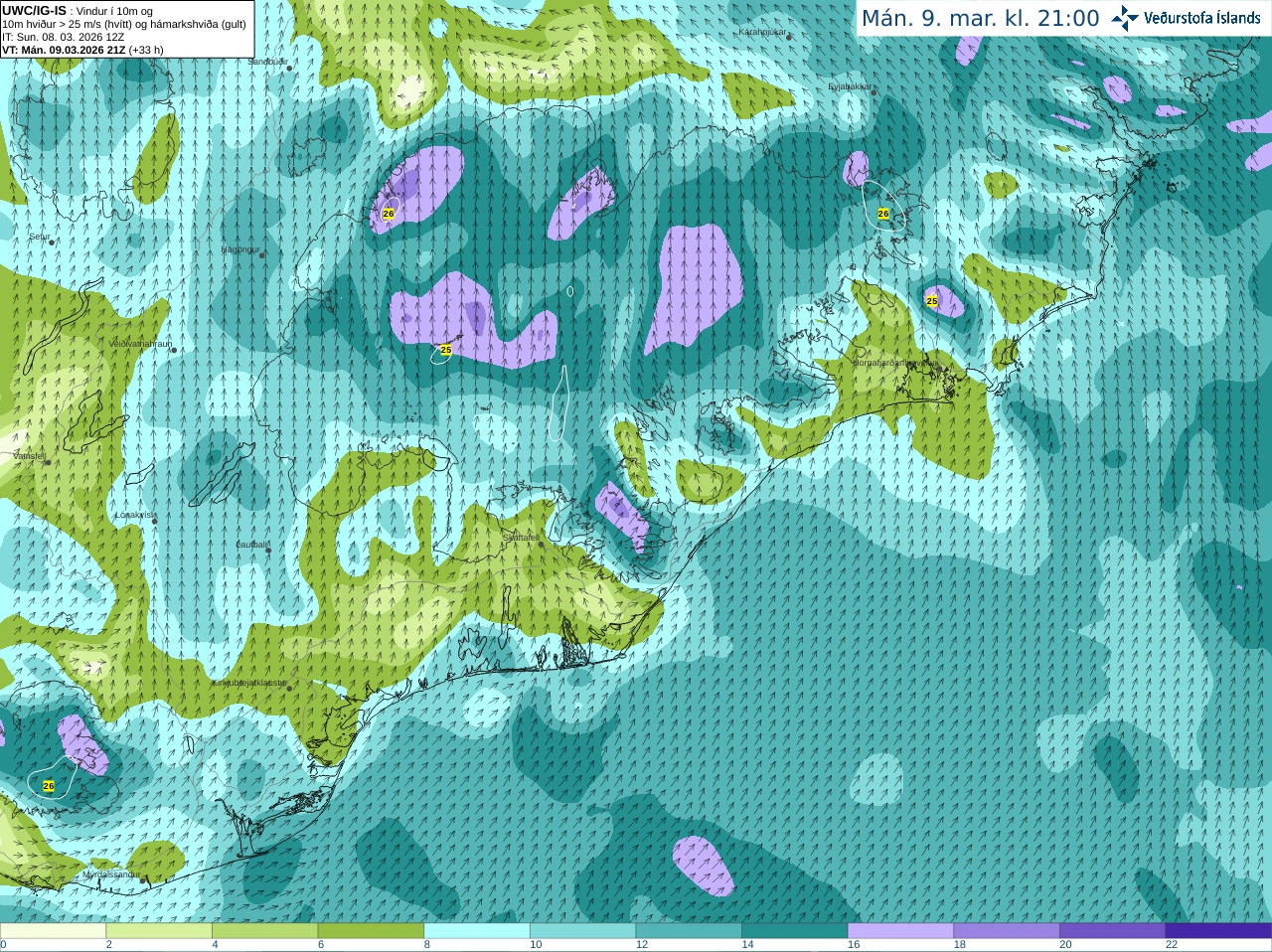The image size is (1272, 952).
Task: Click yellow 26 gust label near Mýrdalssandur
Action: click(x=49, y=786)
